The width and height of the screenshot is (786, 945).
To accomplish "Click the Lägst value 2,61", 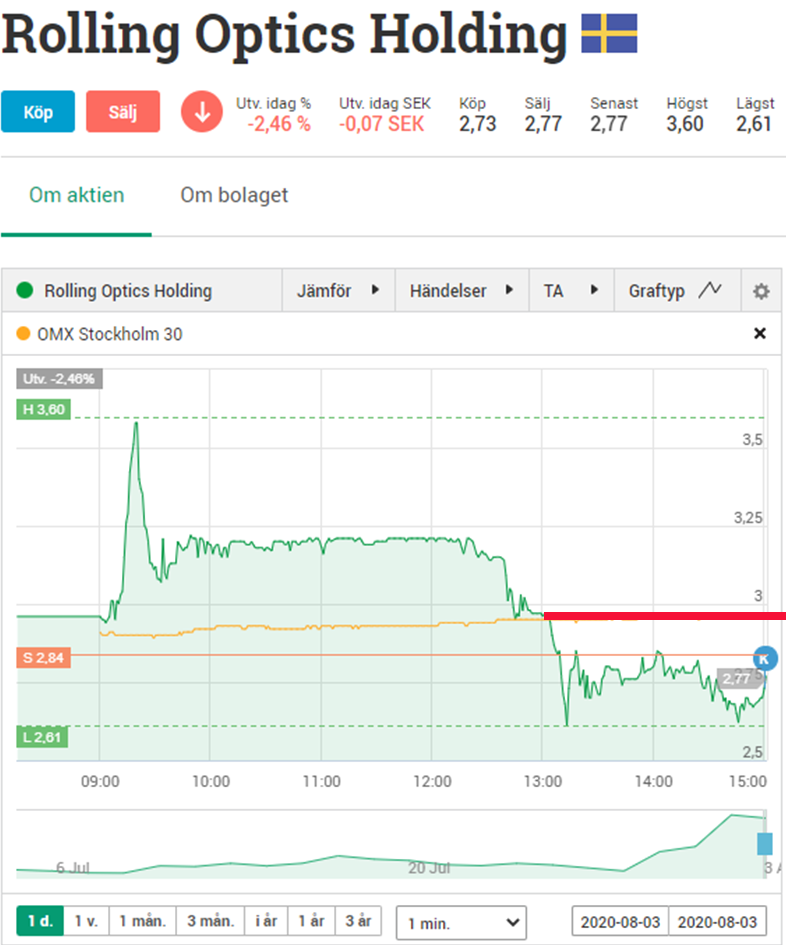I will (753, 124).
